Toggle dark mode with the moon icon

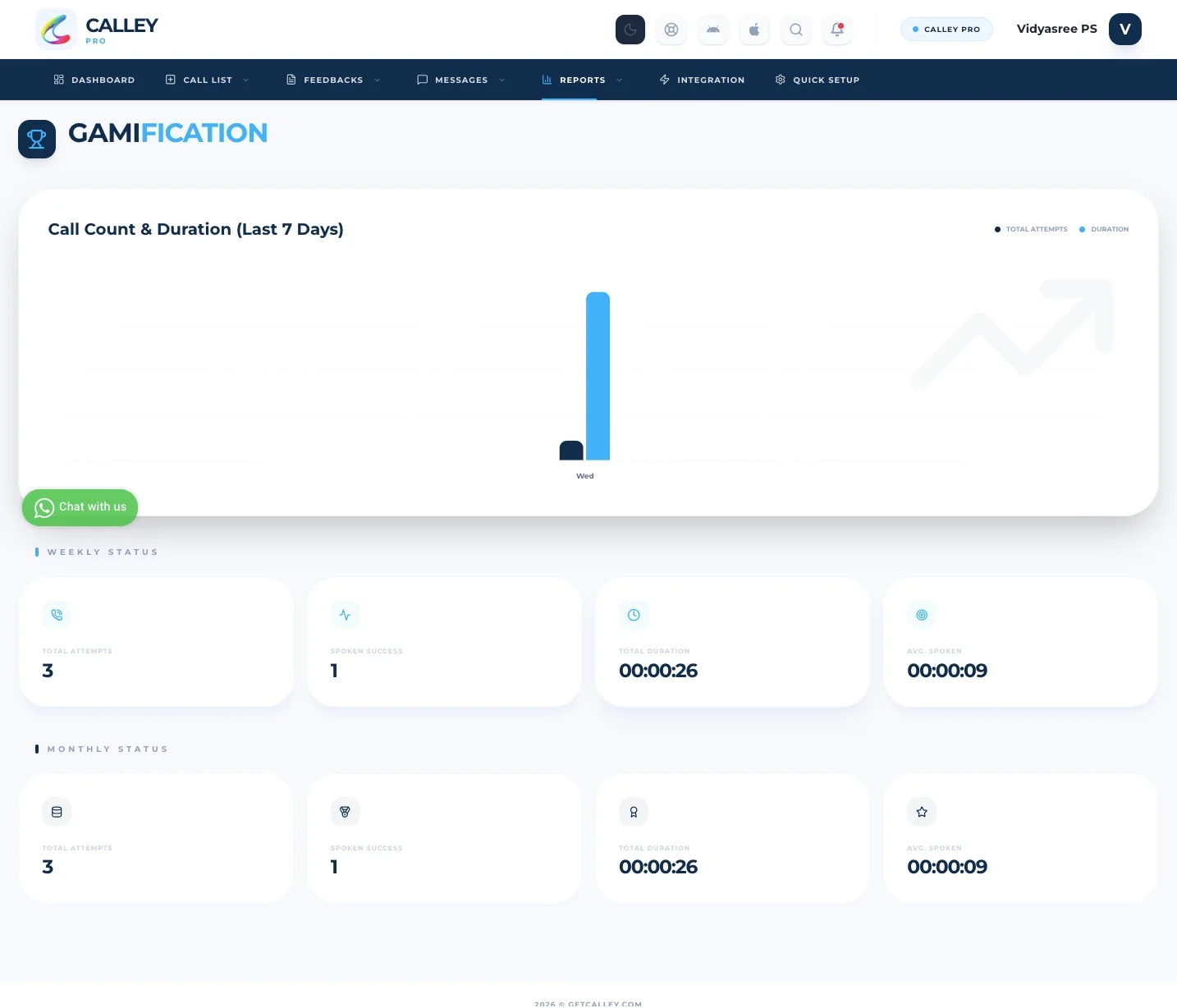point(630,30)
